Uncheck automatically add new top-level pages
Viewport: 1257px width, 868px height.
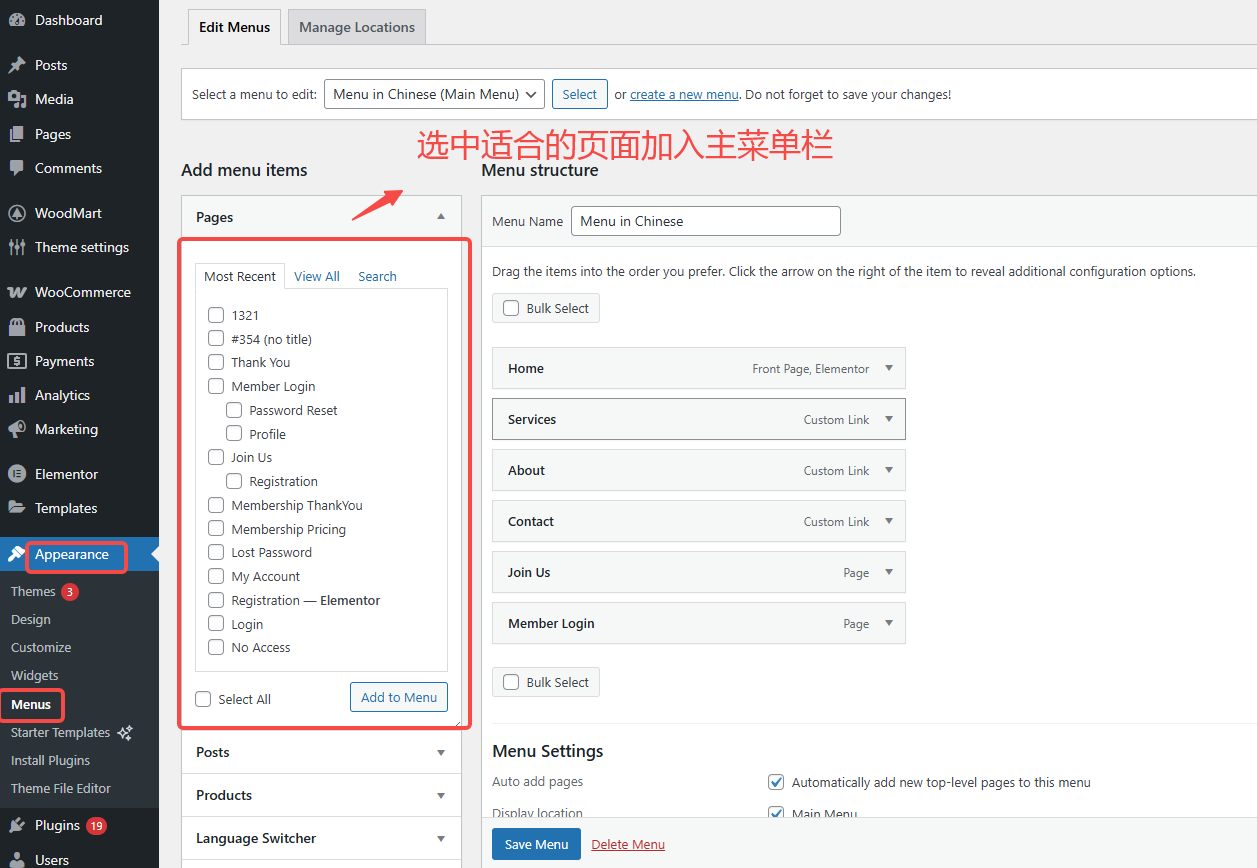[x=776, y=782]
